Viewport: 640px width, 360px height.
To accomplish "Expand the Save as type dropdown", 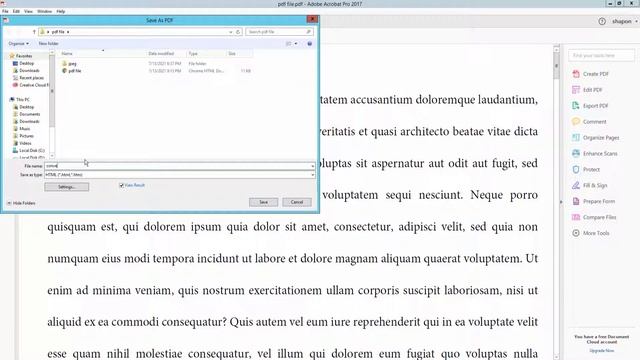I will pyautogui.click(x=313, y=175).
